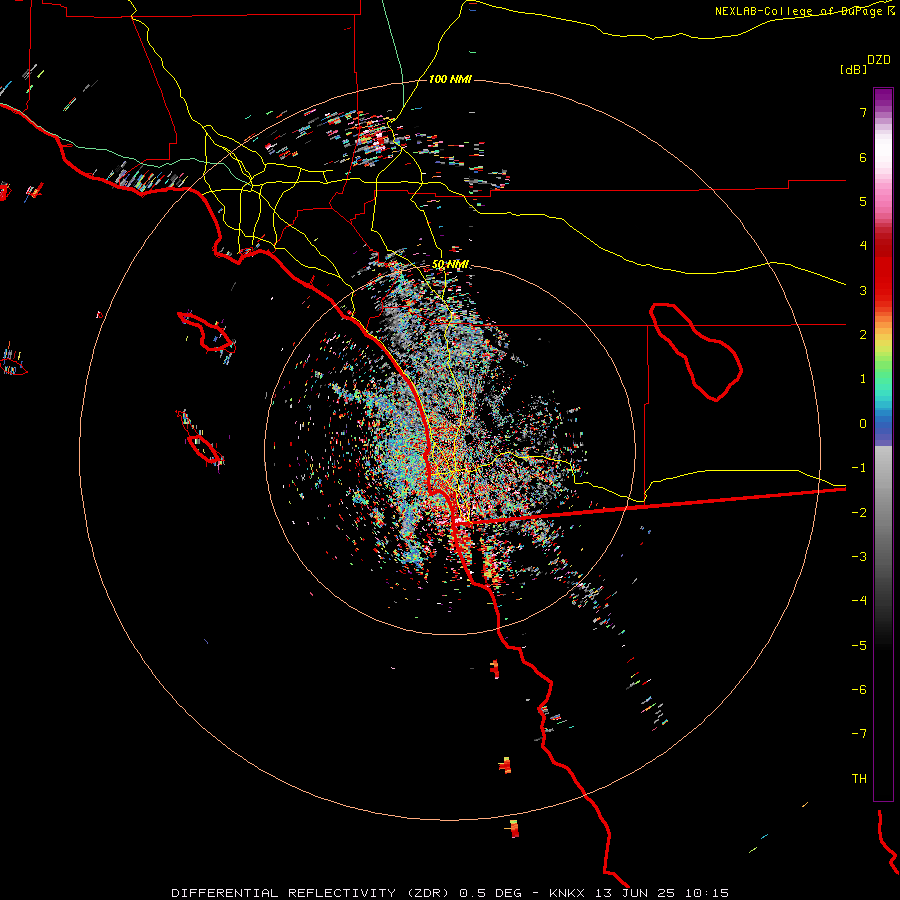Viewport: 900px width, 900px height.
Task: Click the blue 0 dB segment of the color bar
Action: (x=883, y=425)
